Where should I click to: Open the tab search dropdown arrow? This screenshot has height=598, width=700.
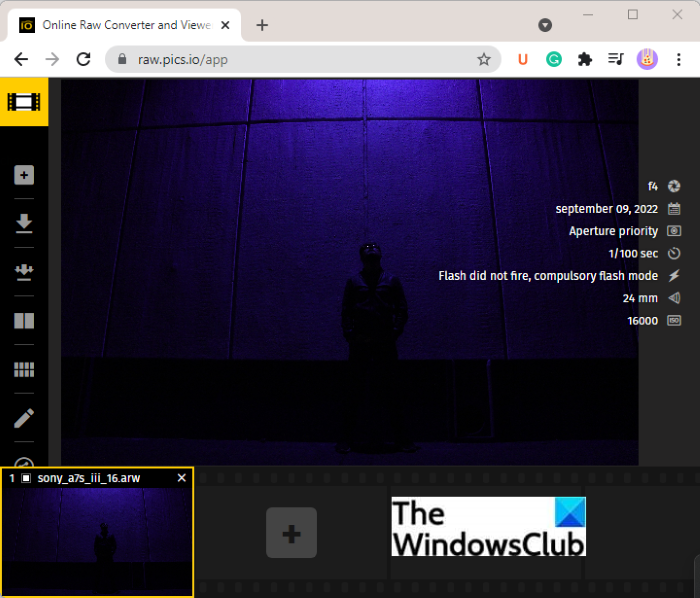545,25
